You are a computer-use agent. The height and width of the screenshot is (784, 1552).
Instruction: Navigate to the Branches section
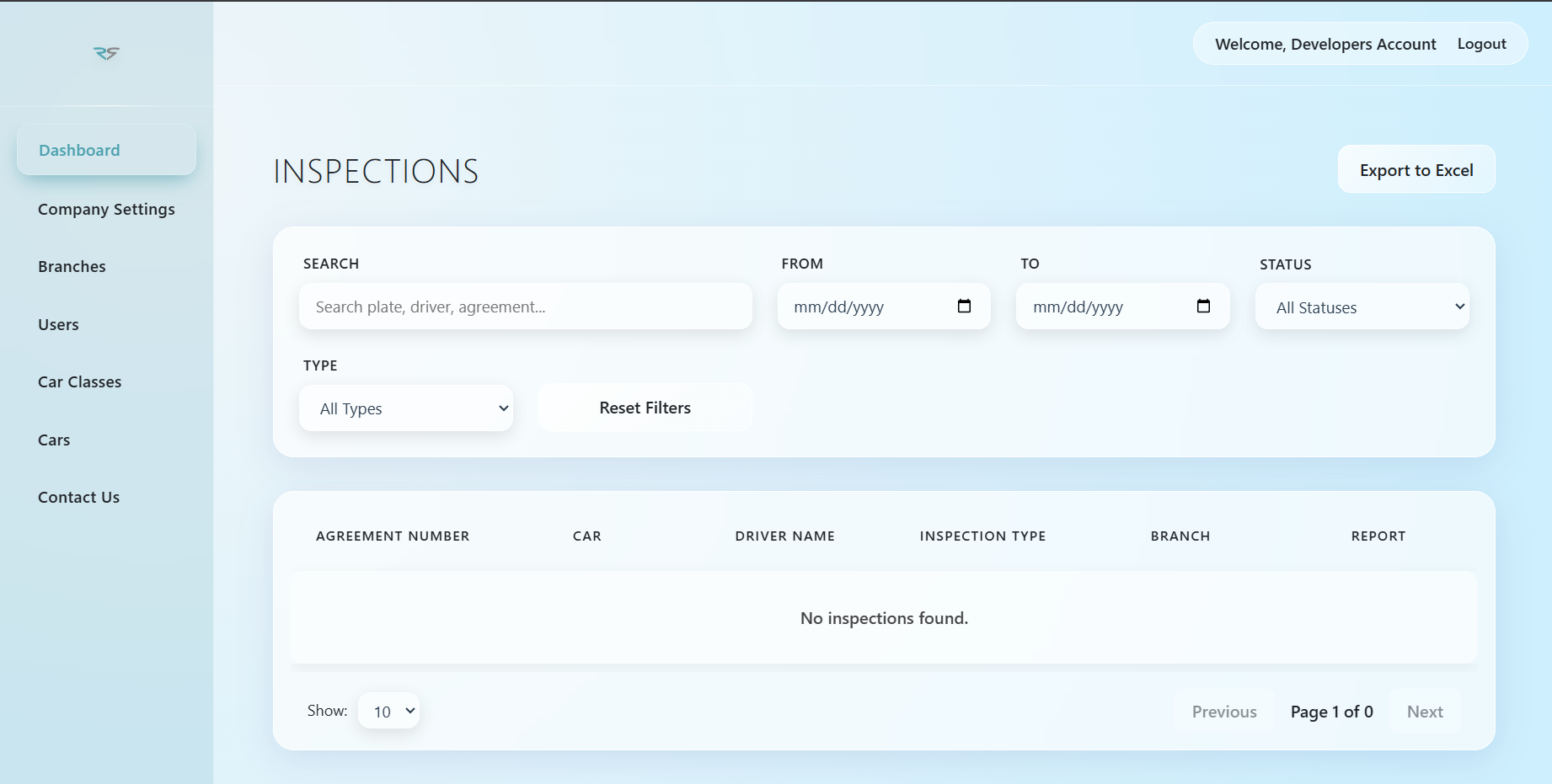click(72, 266)
